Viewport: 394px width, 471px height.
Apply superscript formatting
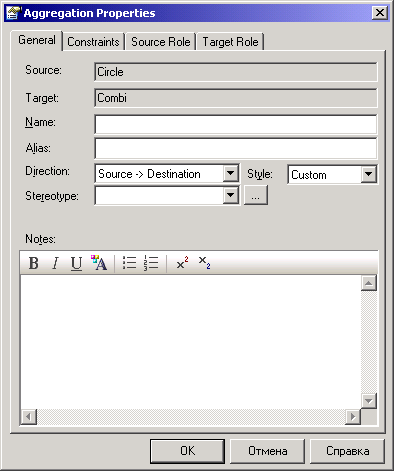tap(182, 263)
